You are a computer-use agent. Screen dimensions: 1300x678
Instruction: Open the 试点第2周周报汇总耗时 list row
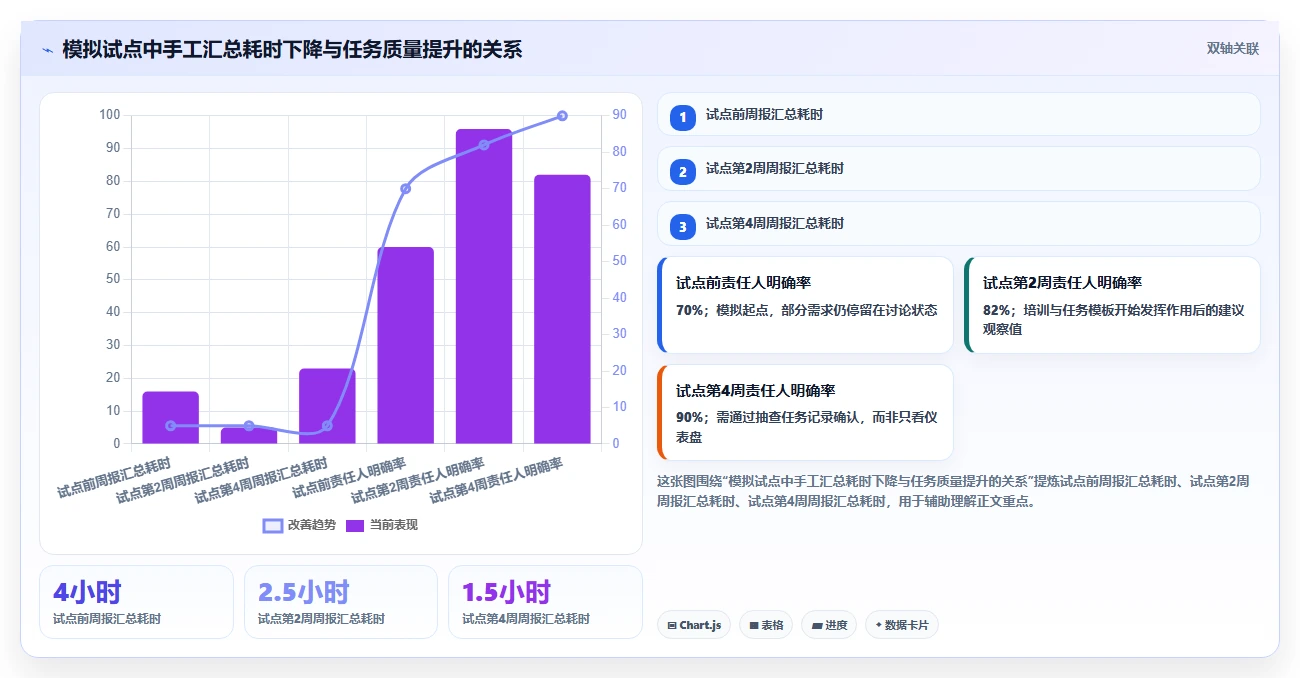[958, 168]
